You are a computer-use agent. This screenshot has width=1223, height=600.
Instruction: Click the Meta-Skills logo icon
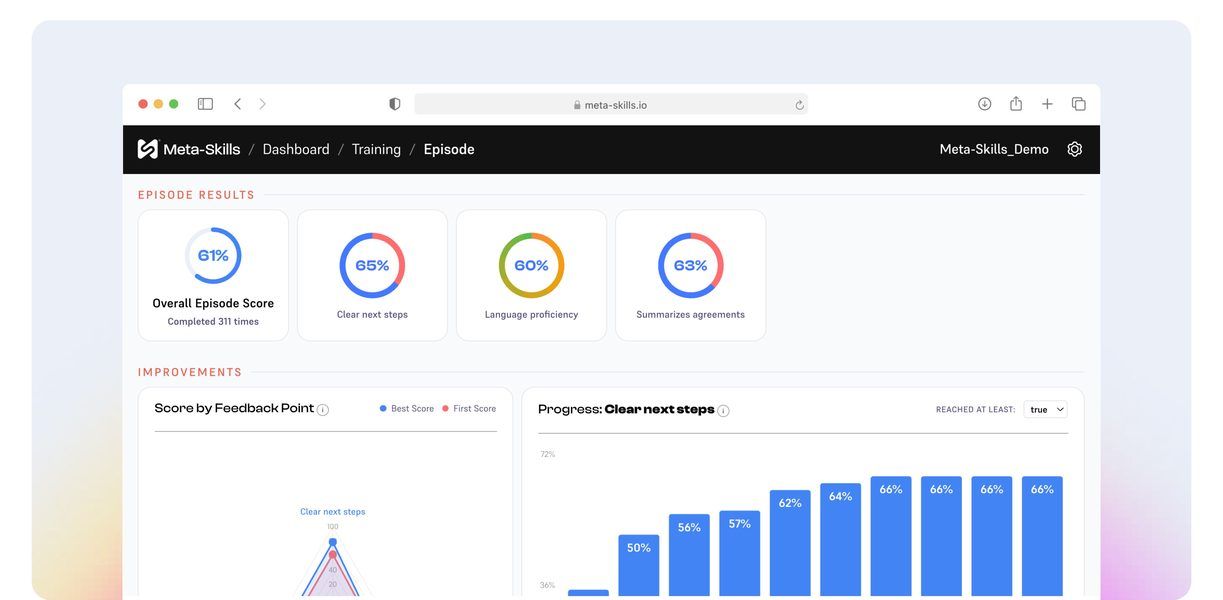coord(148,149)
